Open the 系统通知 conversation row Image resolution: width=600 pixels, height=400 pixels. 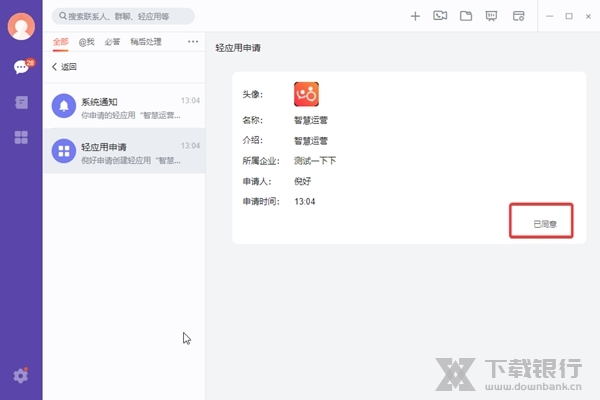[124, 106]
